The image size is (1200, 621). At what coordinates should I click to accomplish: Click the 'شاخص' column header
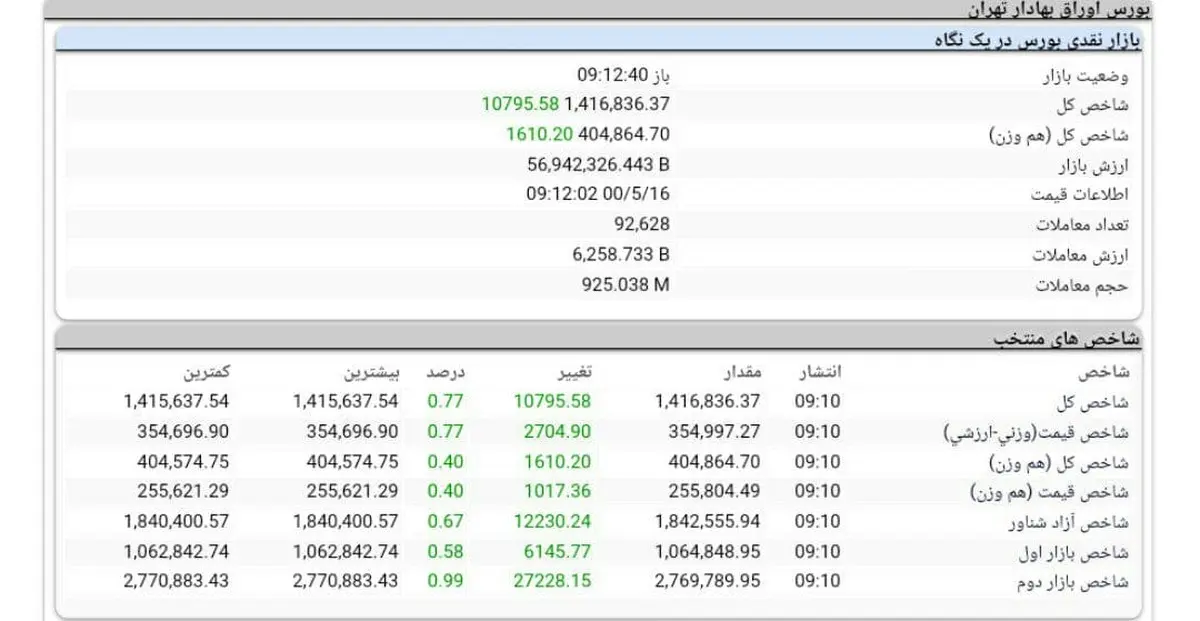tap(1104, 372)
